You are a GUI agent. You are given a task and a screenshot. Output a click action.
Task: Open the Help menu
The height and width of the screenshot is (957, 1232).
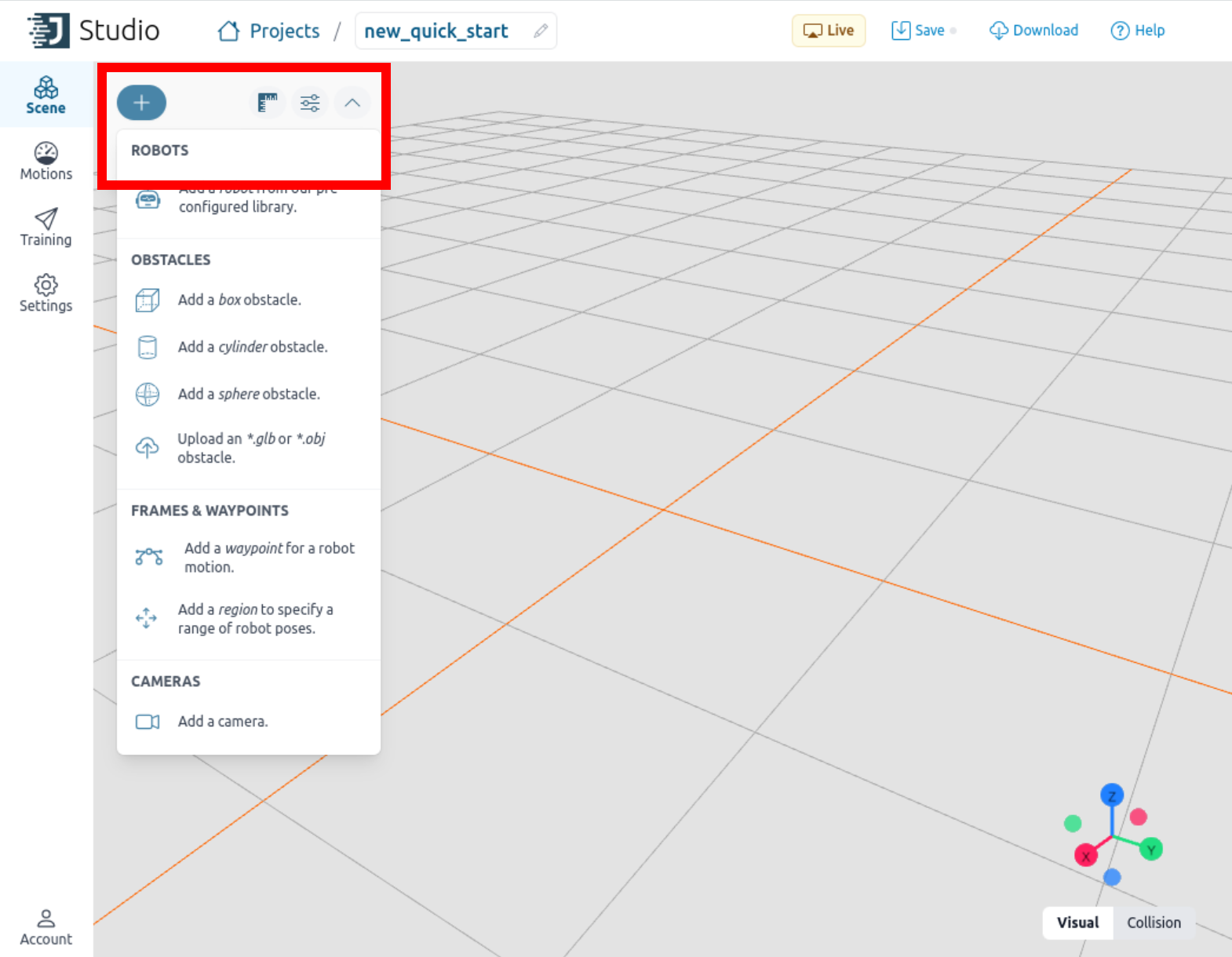1137,31
